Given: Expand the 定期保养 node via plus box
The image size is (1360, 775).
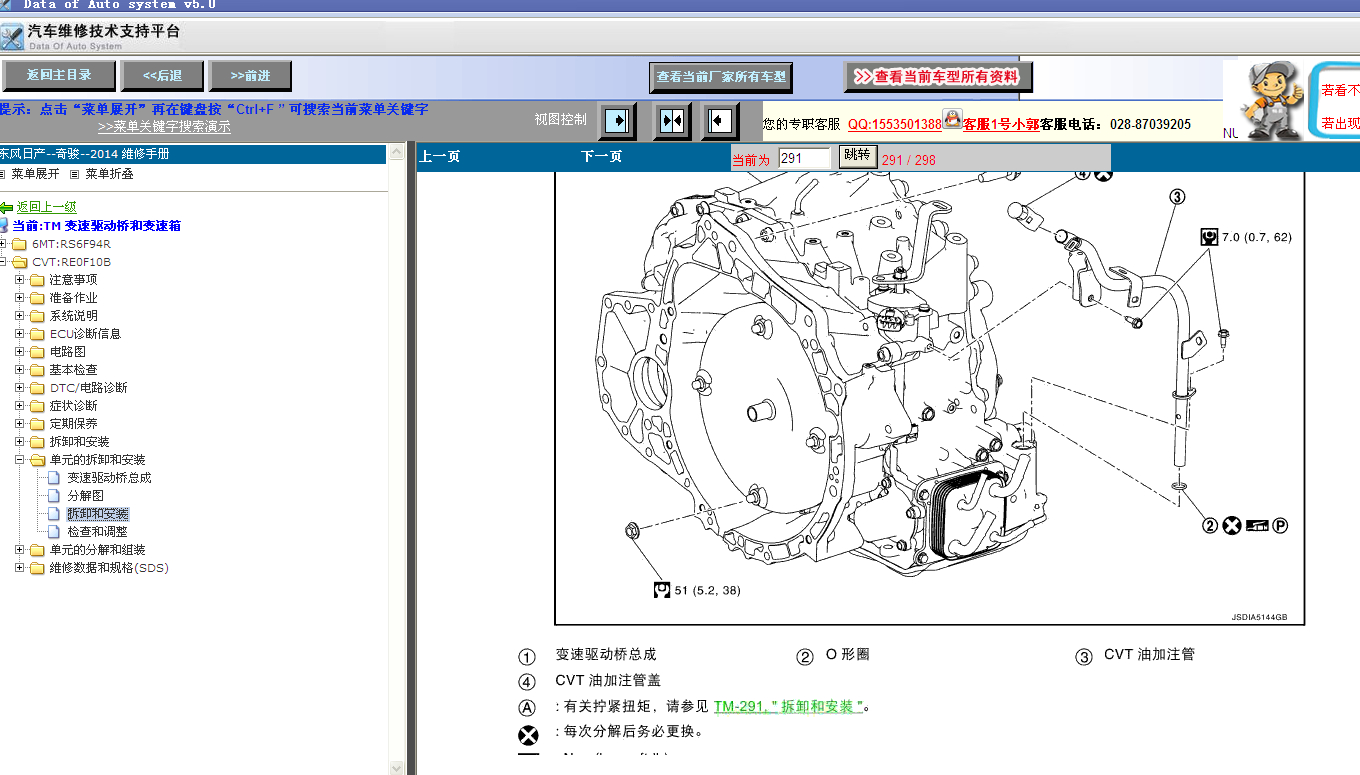Looking at the screenshot, I should [x=20, y=424].
